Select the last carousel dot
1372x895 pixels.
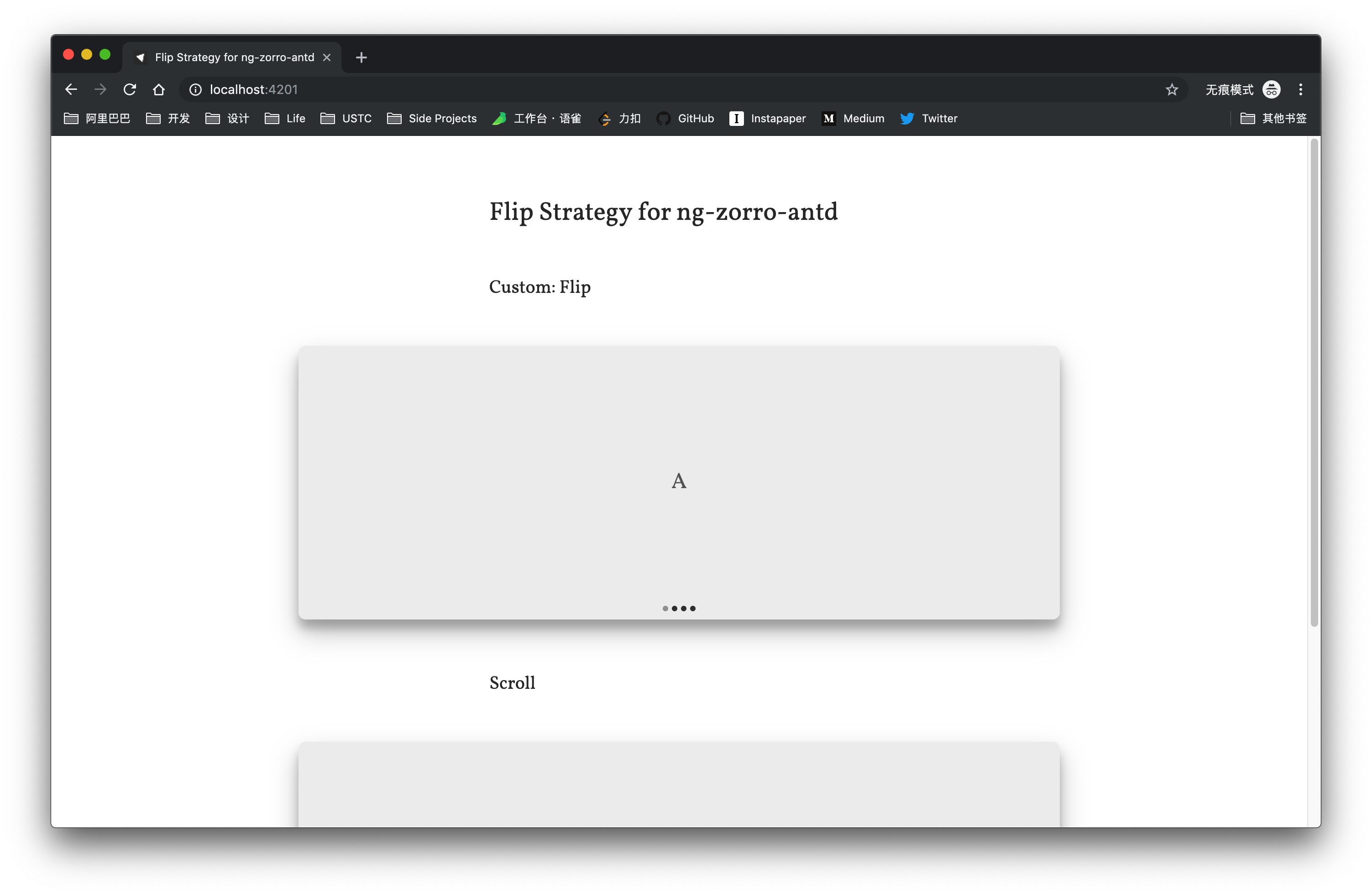693,609
